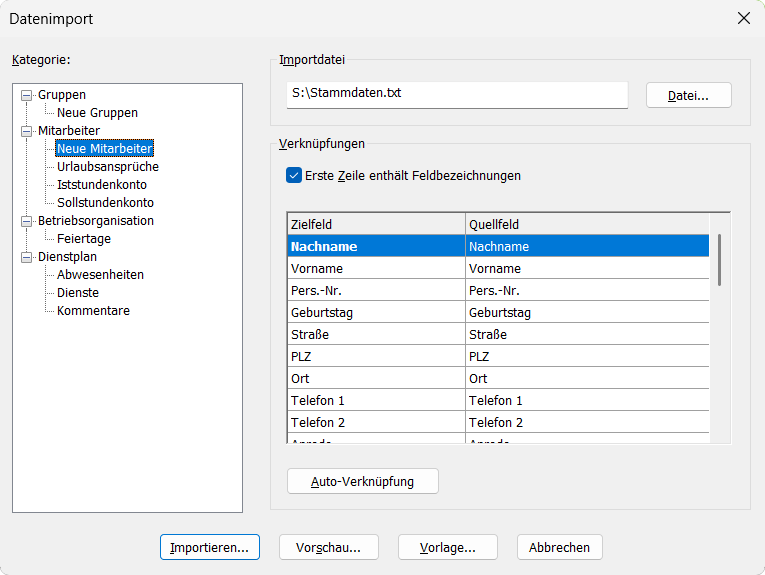
Task: Click the Zielfeld column header
Action: coord(376,224)
